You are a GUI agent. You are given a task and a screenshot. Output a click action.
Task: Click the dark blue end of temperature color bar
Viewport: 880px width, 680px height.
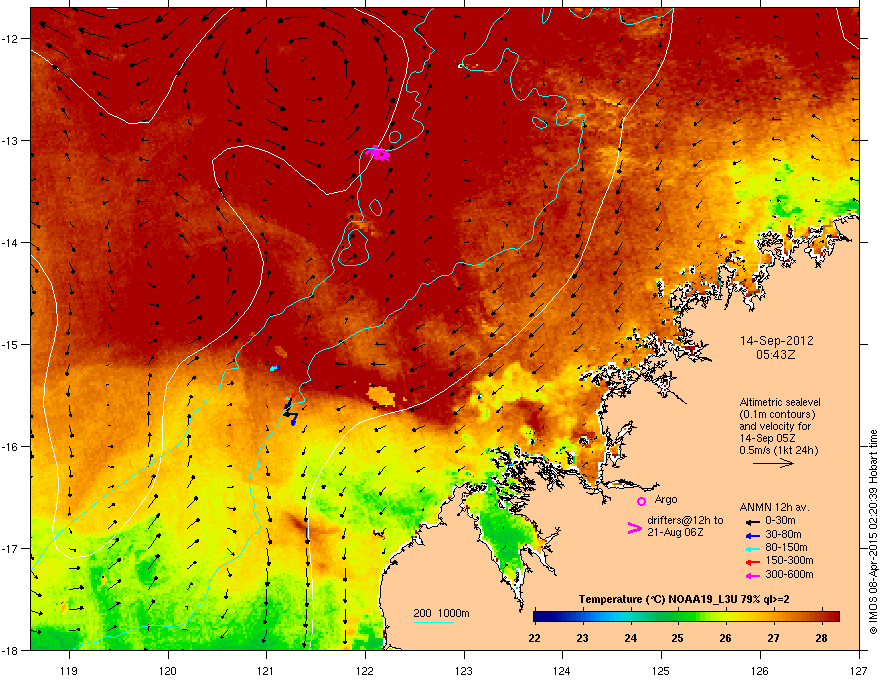(540, 616)
